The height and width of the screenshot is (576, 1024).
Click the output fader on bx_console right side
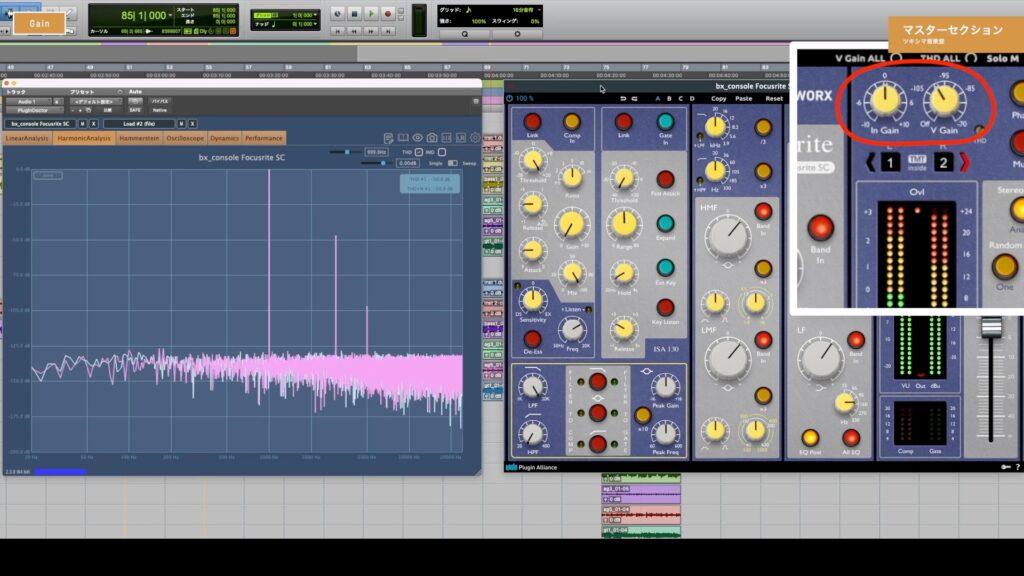[x=991, y=327]
